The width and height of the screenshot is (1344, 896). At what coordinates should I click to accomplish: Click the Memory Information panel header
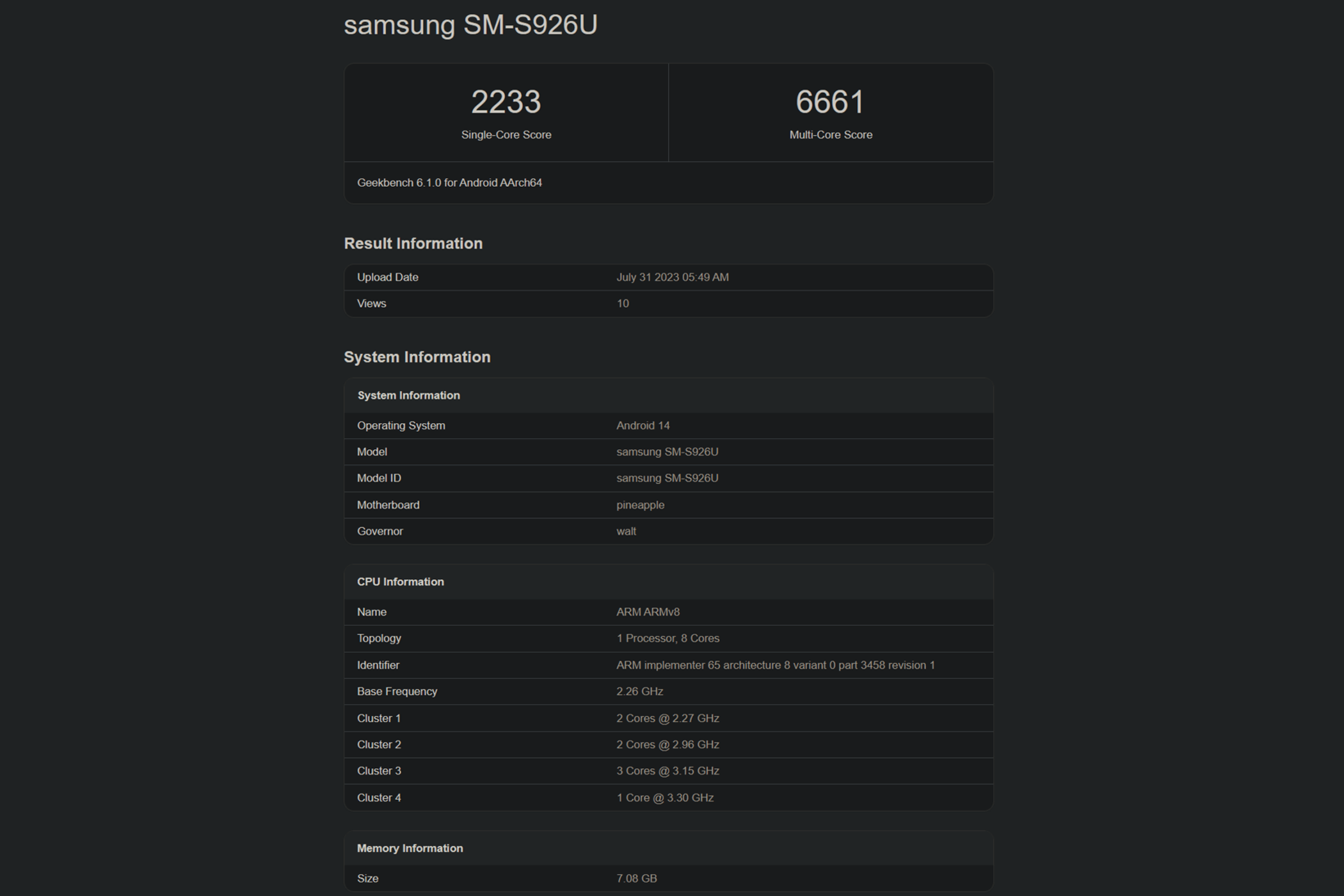(410, 848)
